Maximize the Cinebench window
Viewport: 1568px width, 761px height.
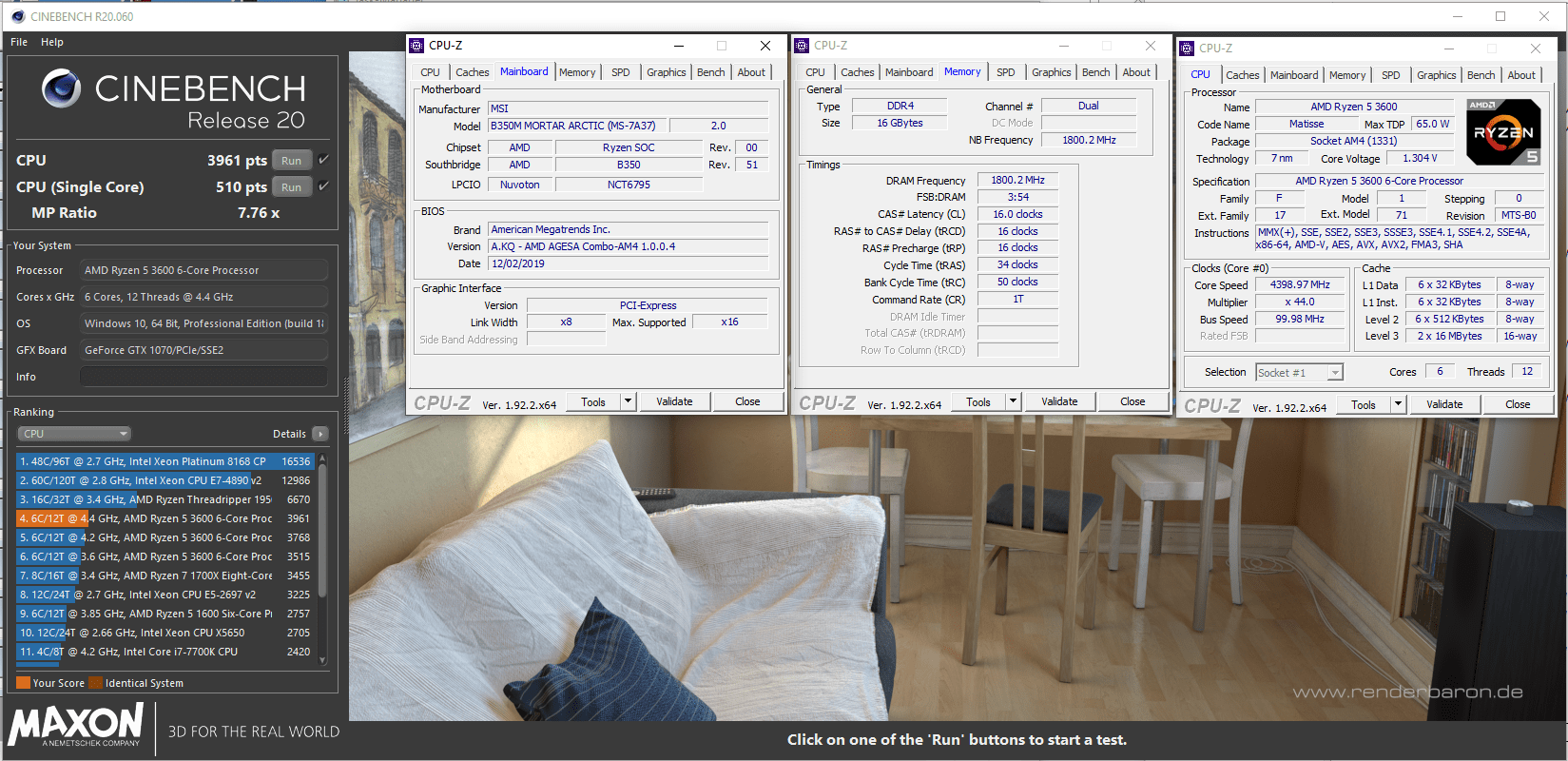(1500, 16)
